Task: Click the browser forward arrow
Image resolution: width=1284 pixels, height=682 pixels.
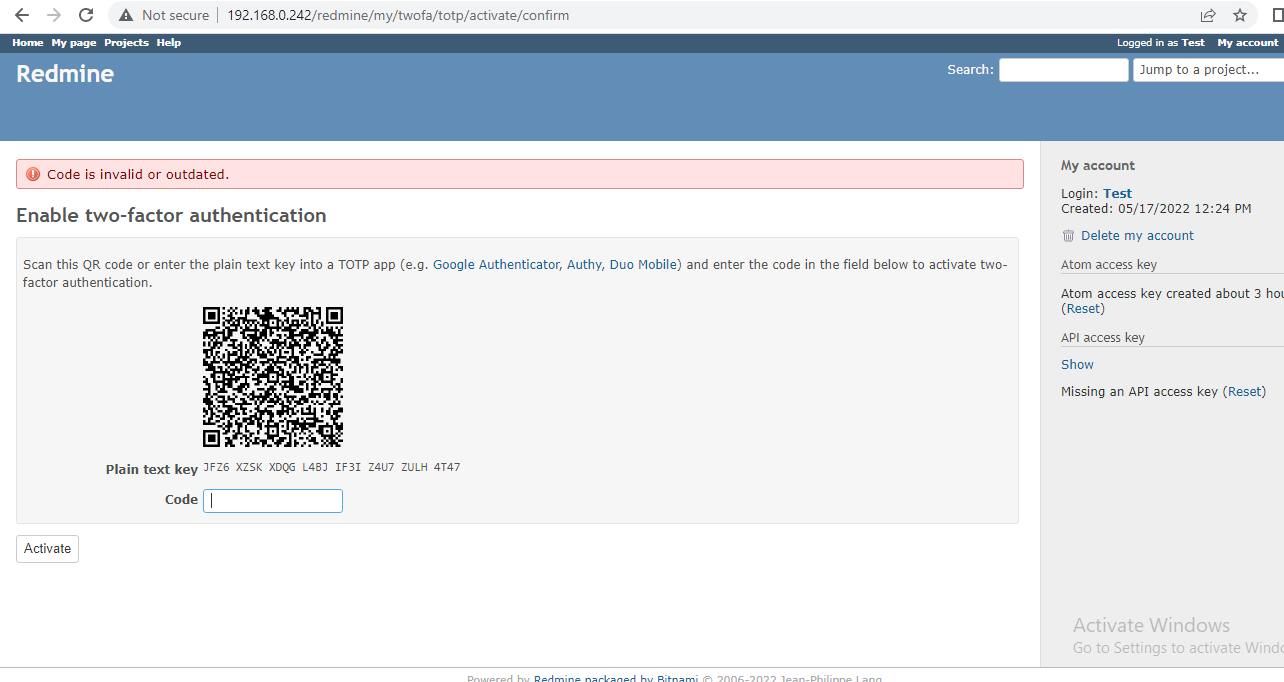Action: [x=54, y=15]
